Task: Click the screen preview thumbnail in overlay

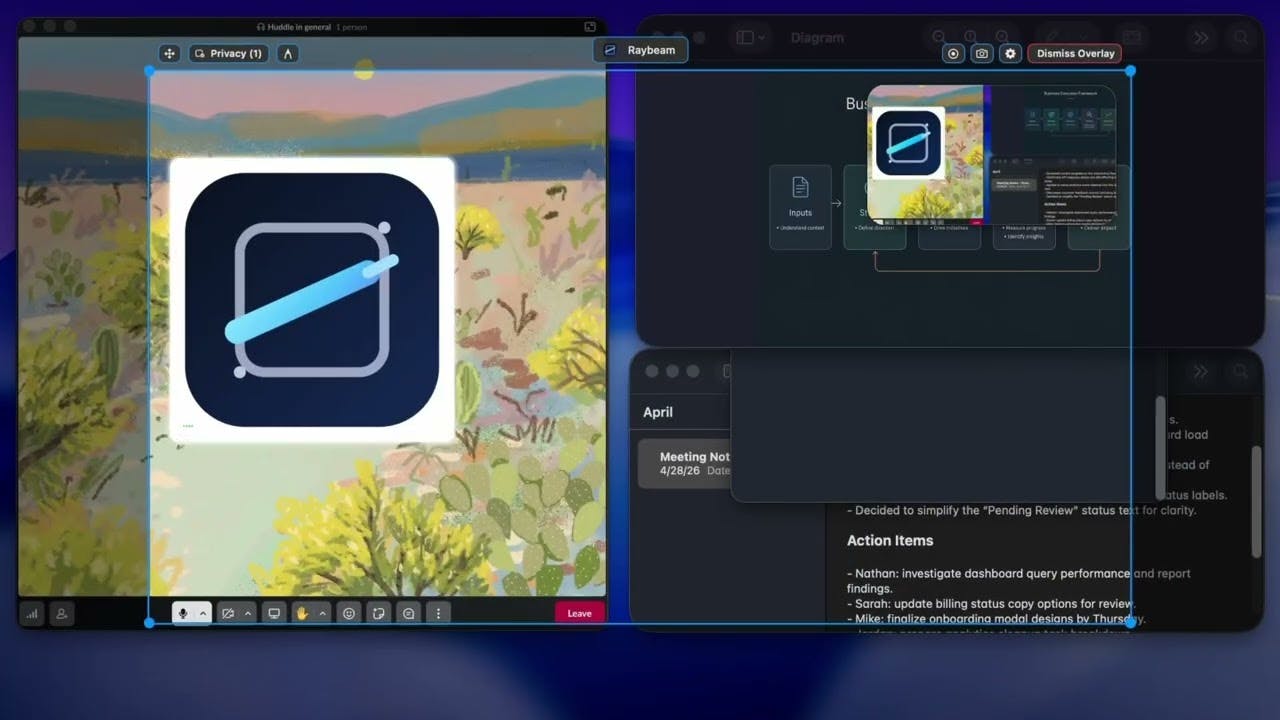Action: click(991, 154)
